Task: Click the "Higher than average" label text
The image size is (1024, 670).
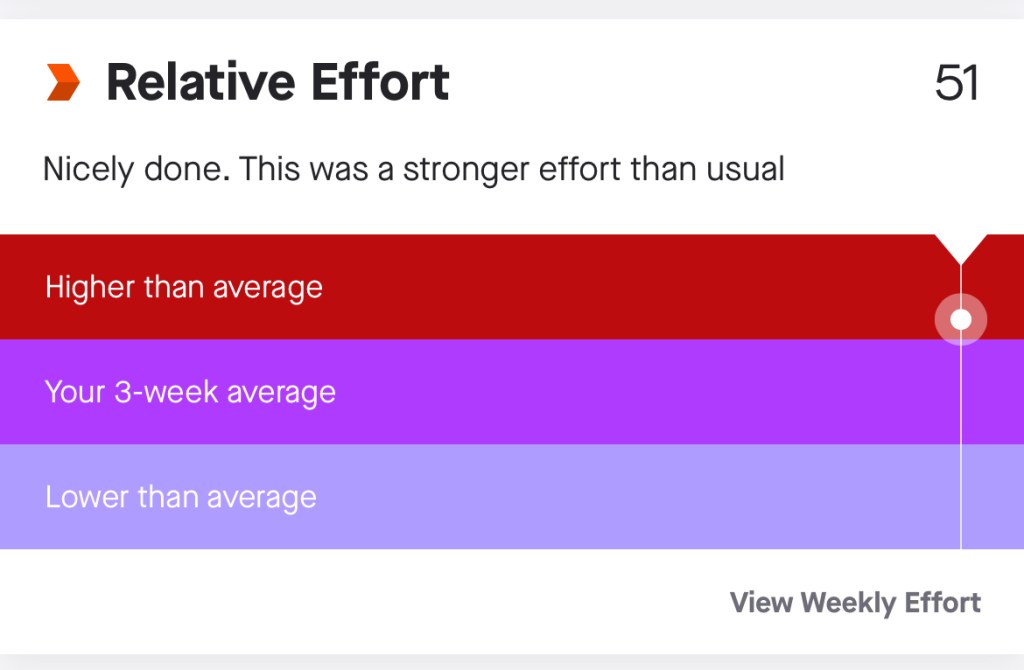Action: coord(184,288)
